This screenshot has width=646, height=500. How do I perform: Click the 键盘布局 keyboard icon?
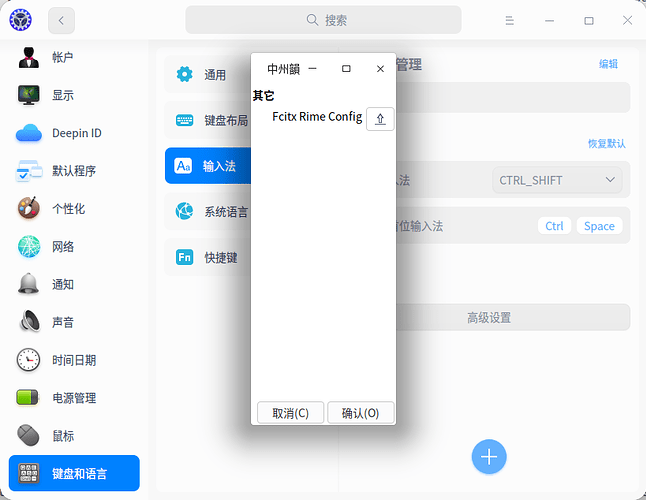[x=184, y=120]
